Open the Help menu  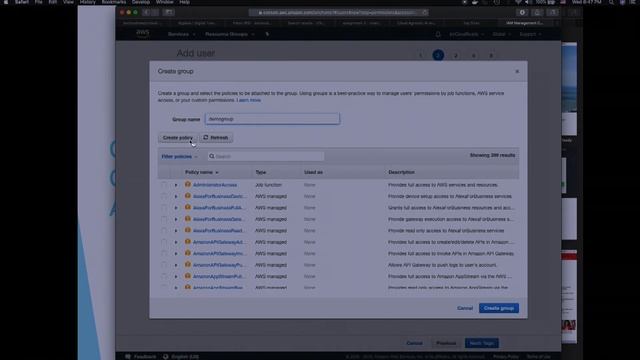[x=184, y=2]
